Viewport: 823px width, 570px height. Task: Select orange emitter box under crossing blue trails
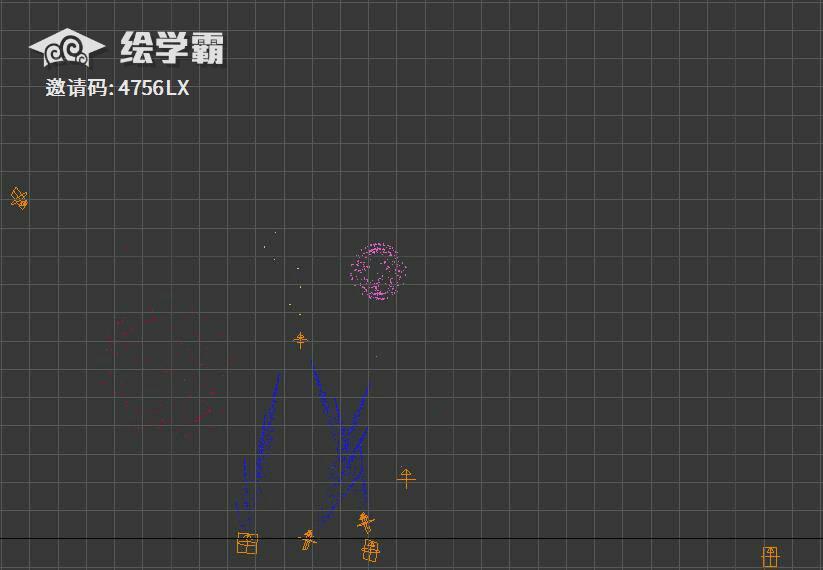tap(371, 551)
